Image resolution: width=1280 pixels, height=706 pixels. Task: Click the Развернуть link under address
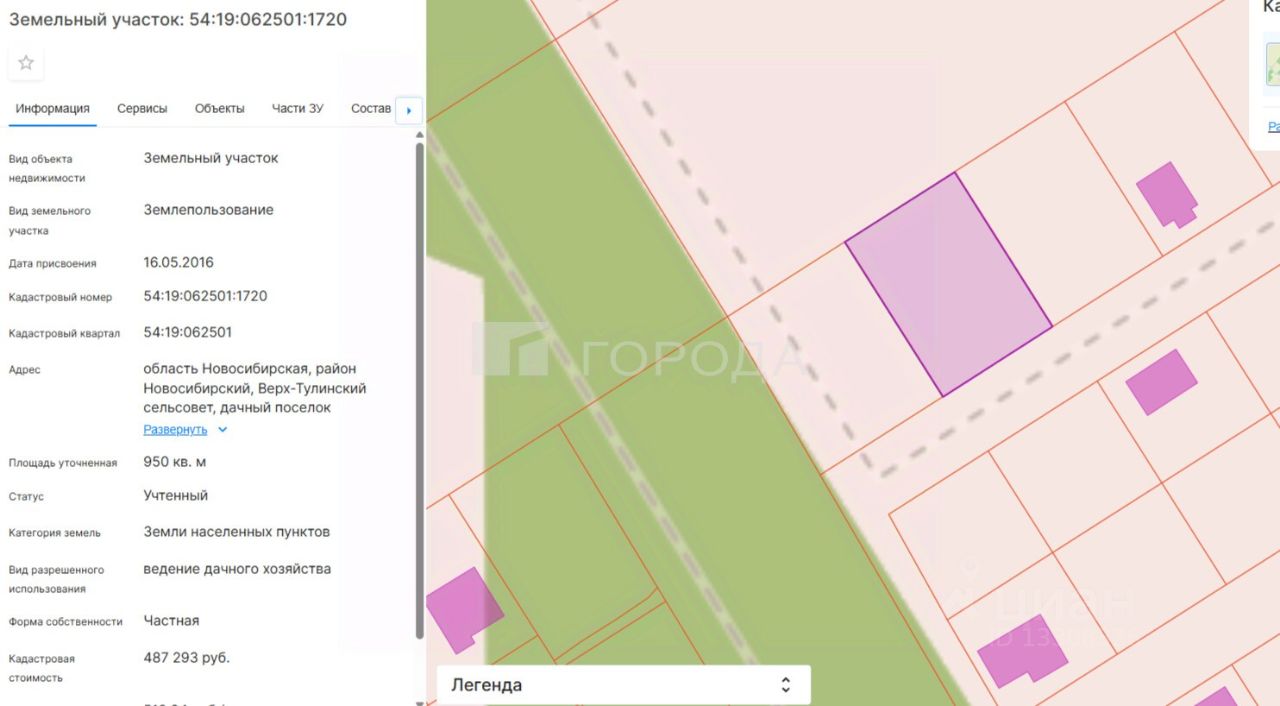point(175,430)
